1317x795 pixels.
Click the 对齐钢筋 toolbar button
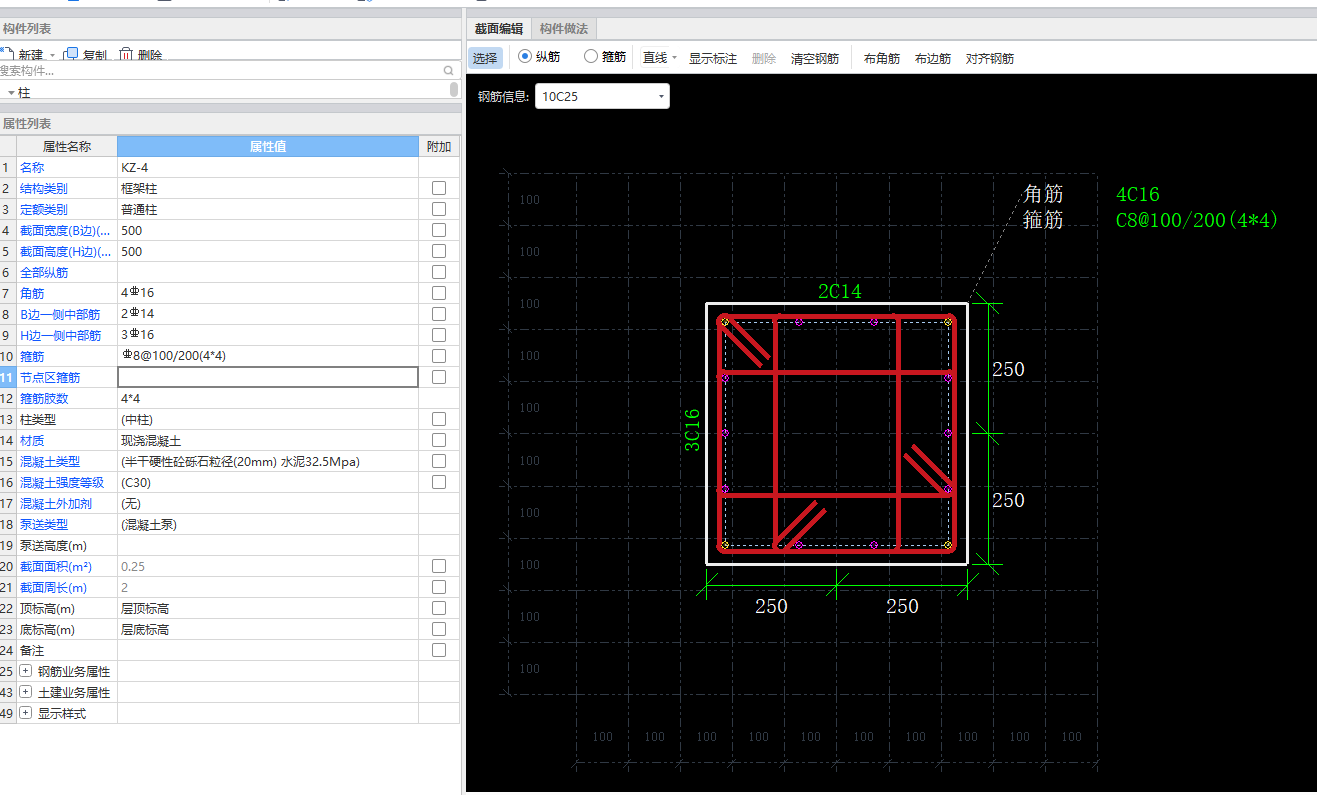point(990,58)
